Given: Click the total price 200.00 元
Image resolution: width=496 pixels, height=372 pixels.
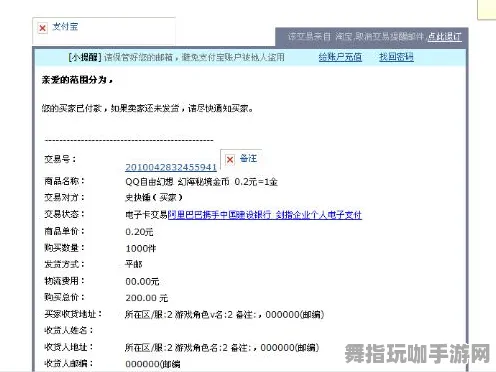Looking at the screenshot, I should (147, 298).
